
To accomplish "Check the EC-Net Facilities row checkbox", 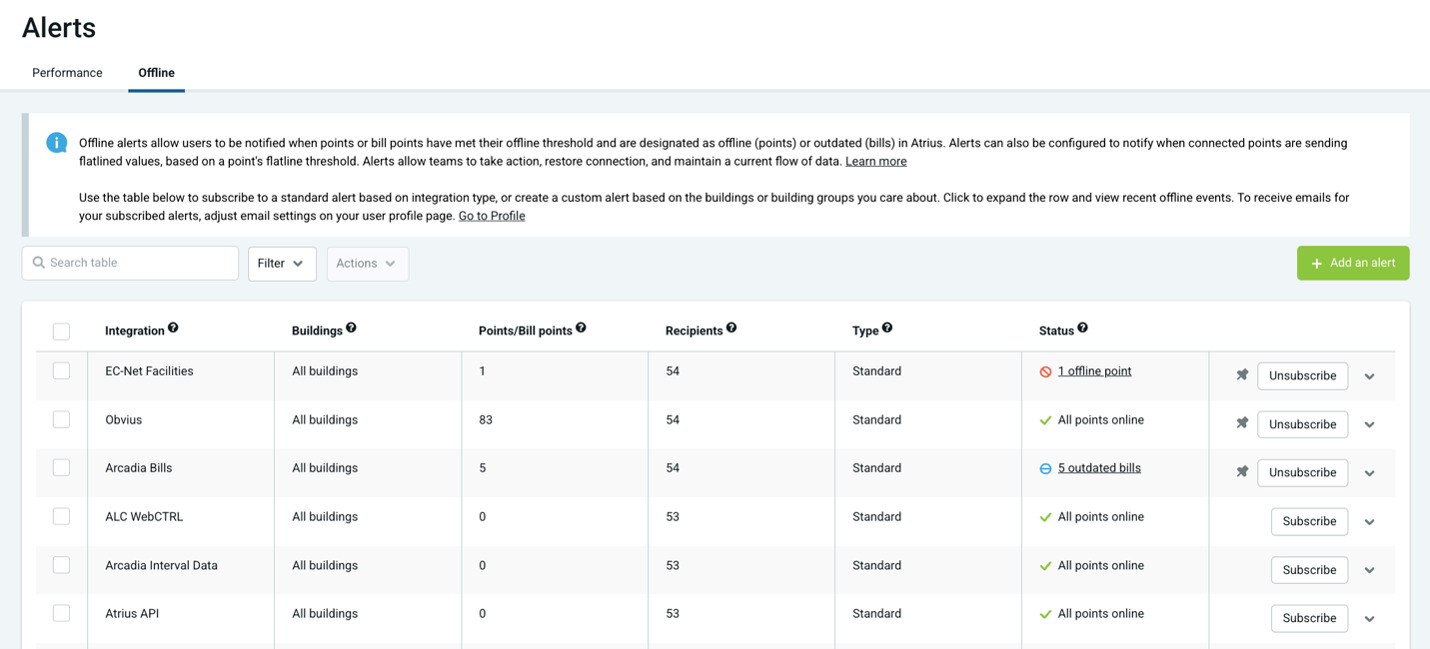I will pos(61,371).
